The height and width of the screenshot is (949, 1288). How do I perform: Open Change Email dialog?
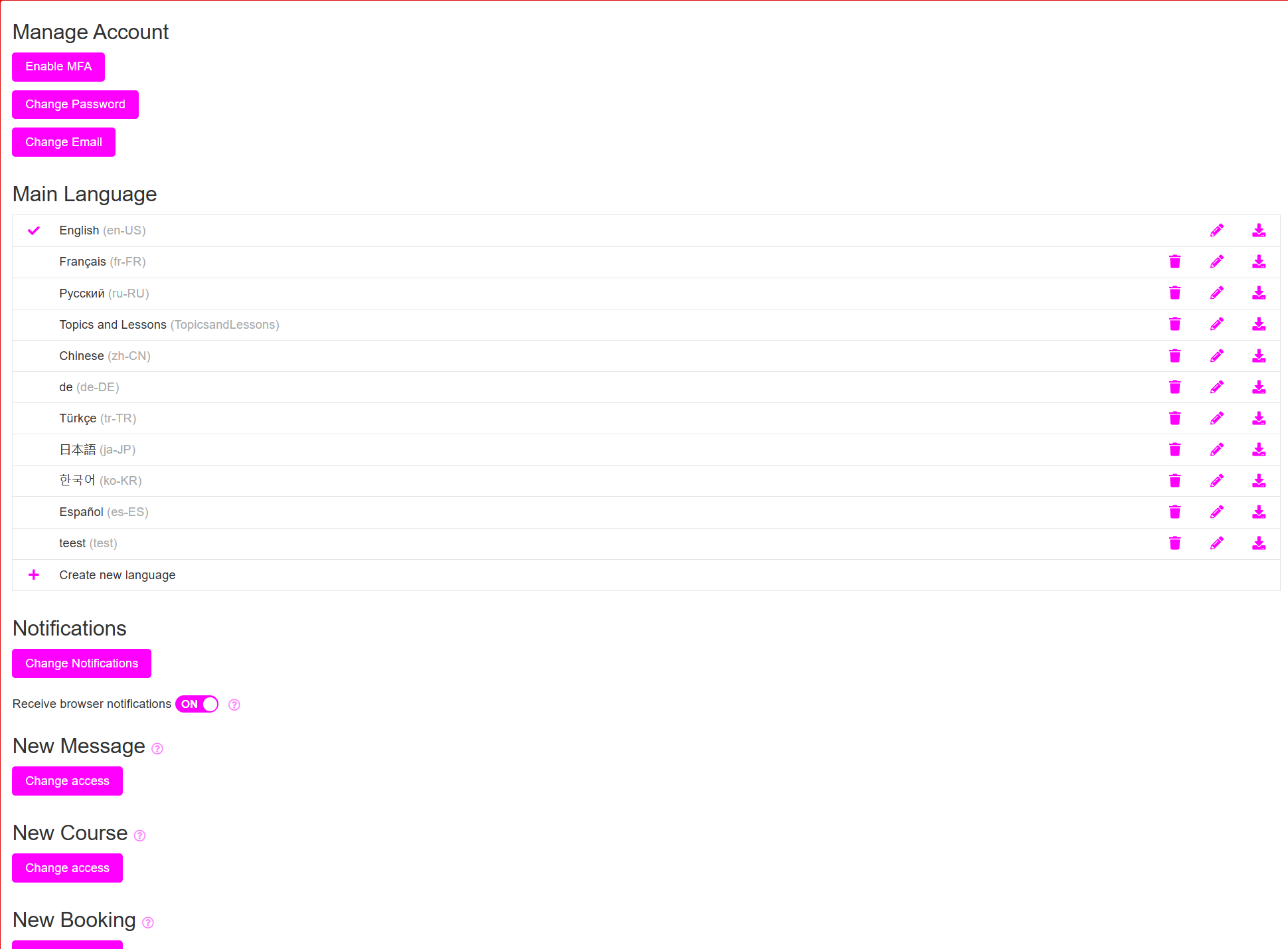coord(64,142)
